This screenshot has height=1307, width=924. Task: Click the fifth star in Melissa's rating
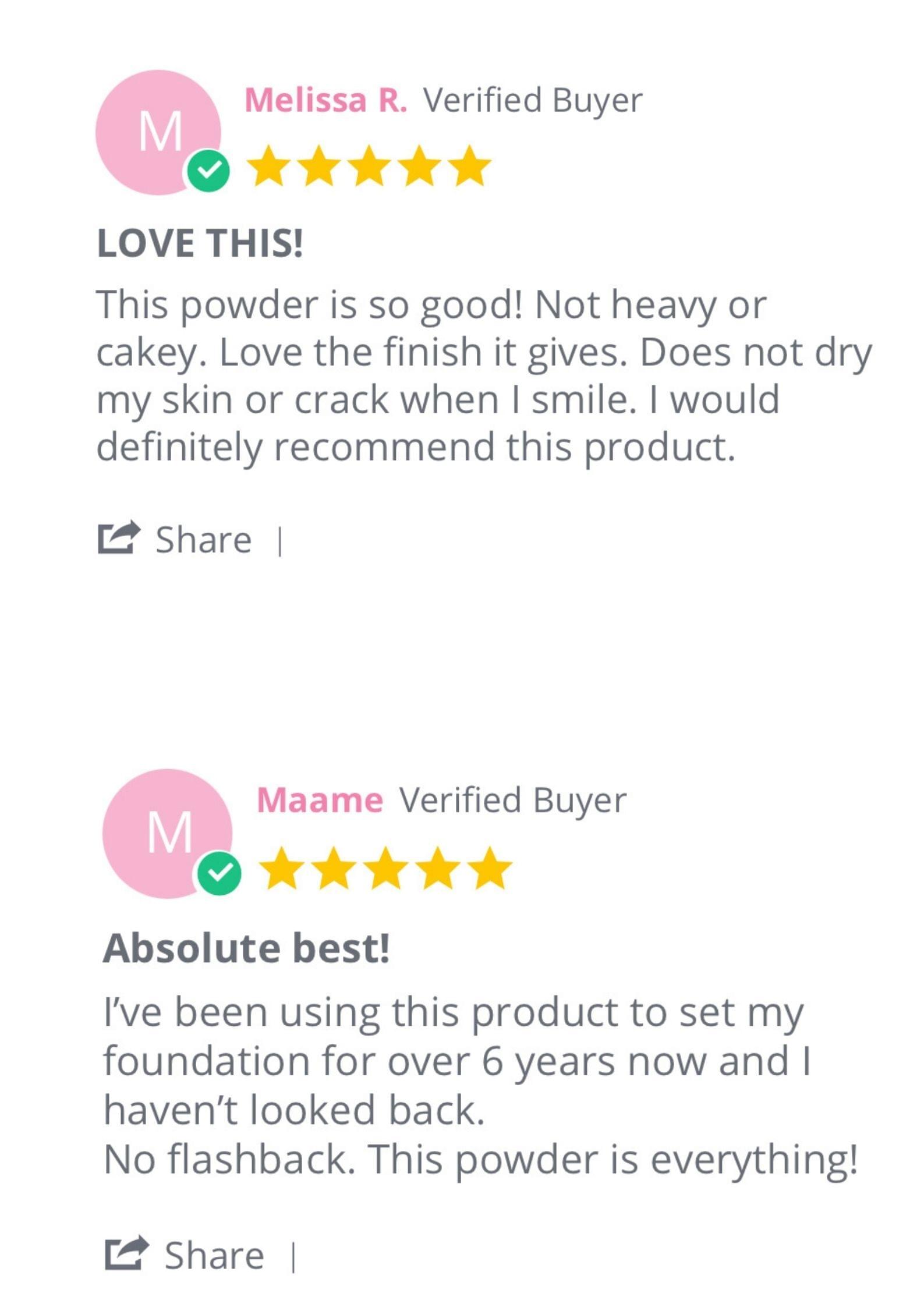click(470, 167)
